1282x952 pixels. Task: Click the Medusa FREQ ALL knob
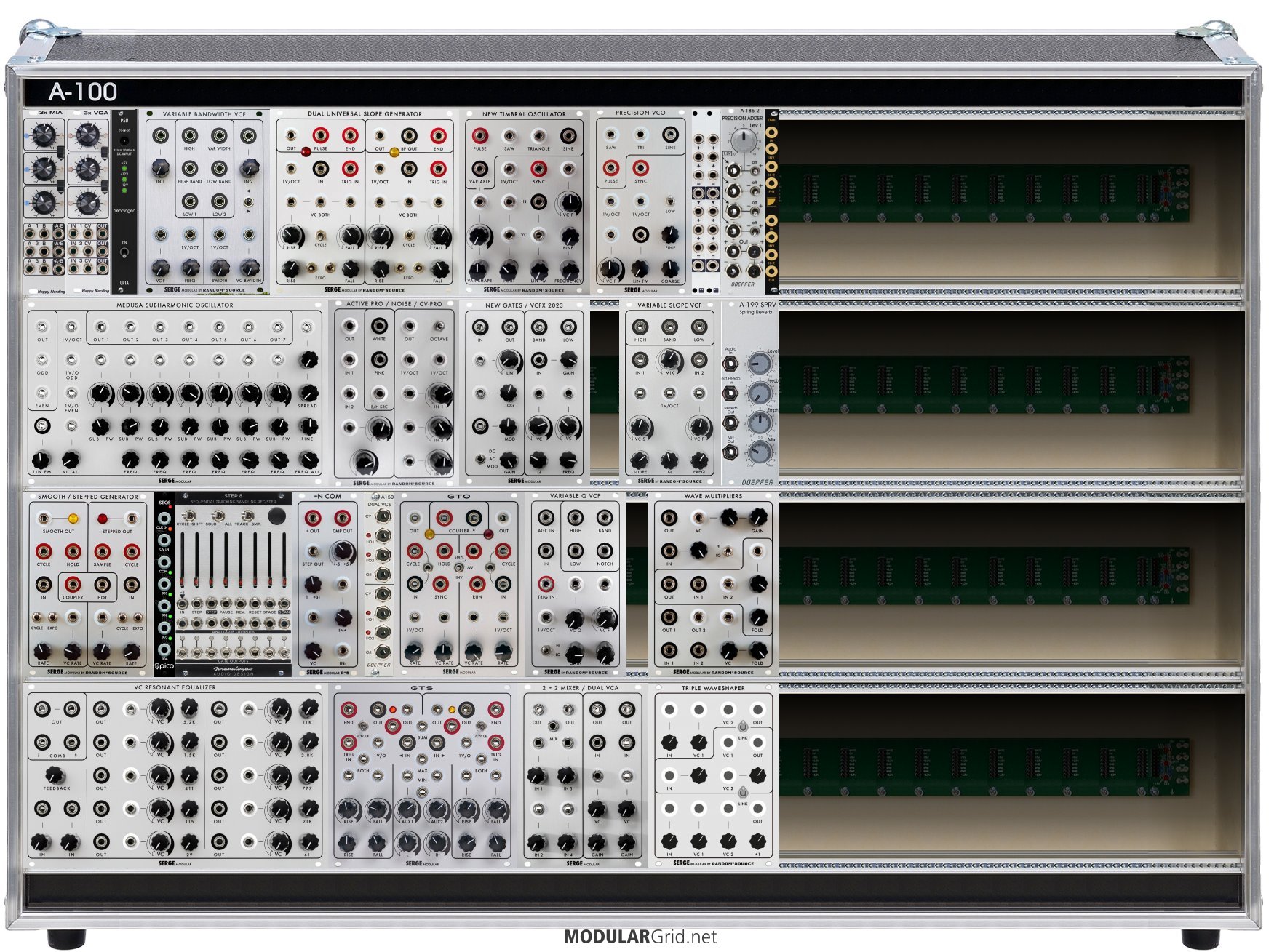308,460
